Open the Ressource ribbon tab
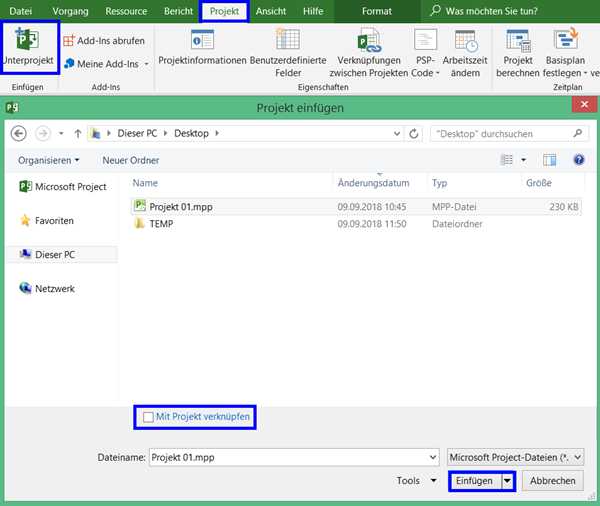 tap(126, 11)
